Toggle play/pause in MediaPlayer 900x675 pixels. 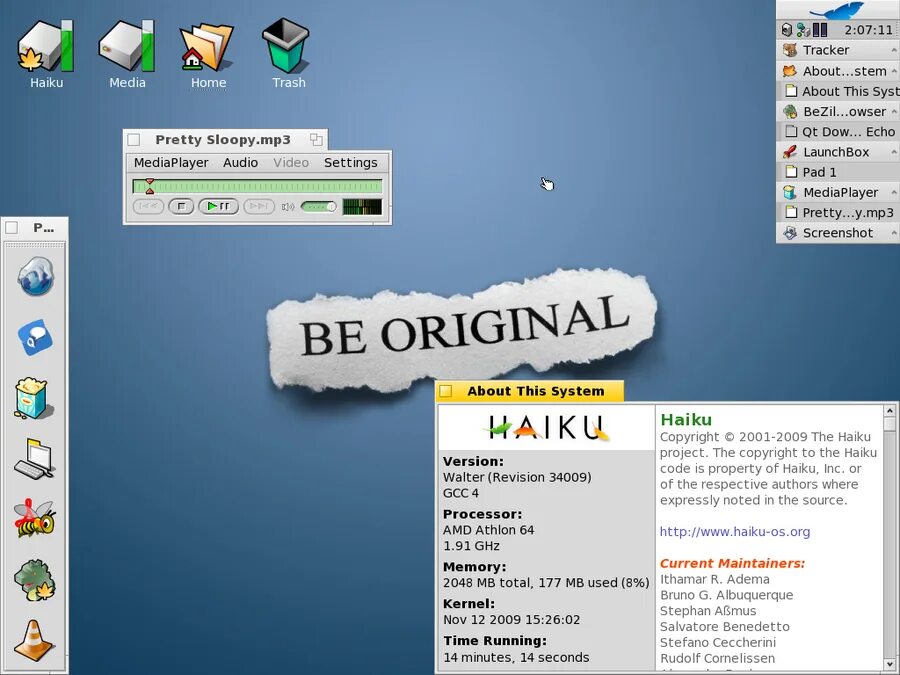point(218,207)
